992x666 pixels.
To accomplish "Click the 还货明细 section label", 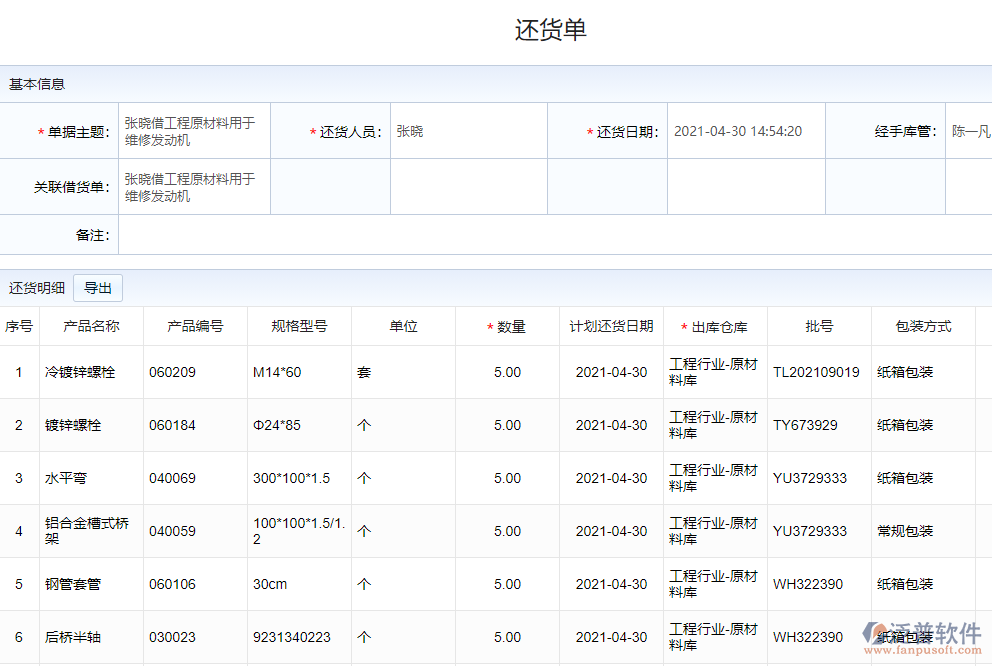I will pos(37,288).
